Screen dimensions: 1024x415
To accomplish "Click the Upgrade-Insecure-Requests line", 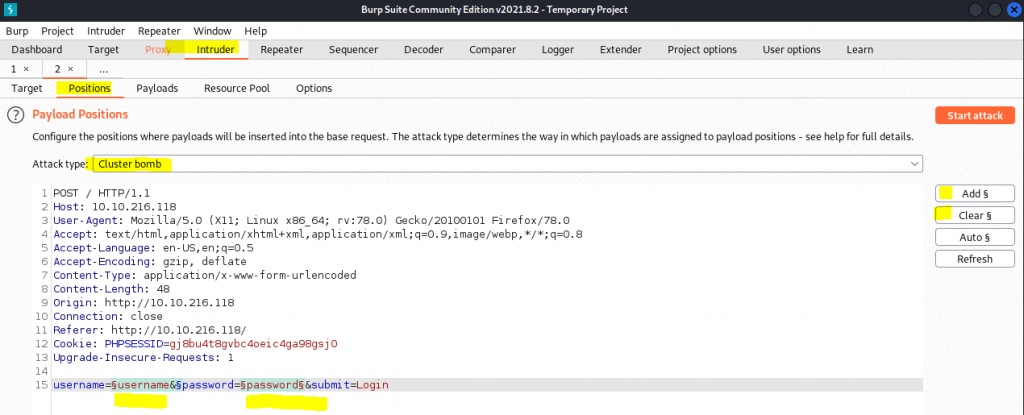I will (x=144, y=357).
